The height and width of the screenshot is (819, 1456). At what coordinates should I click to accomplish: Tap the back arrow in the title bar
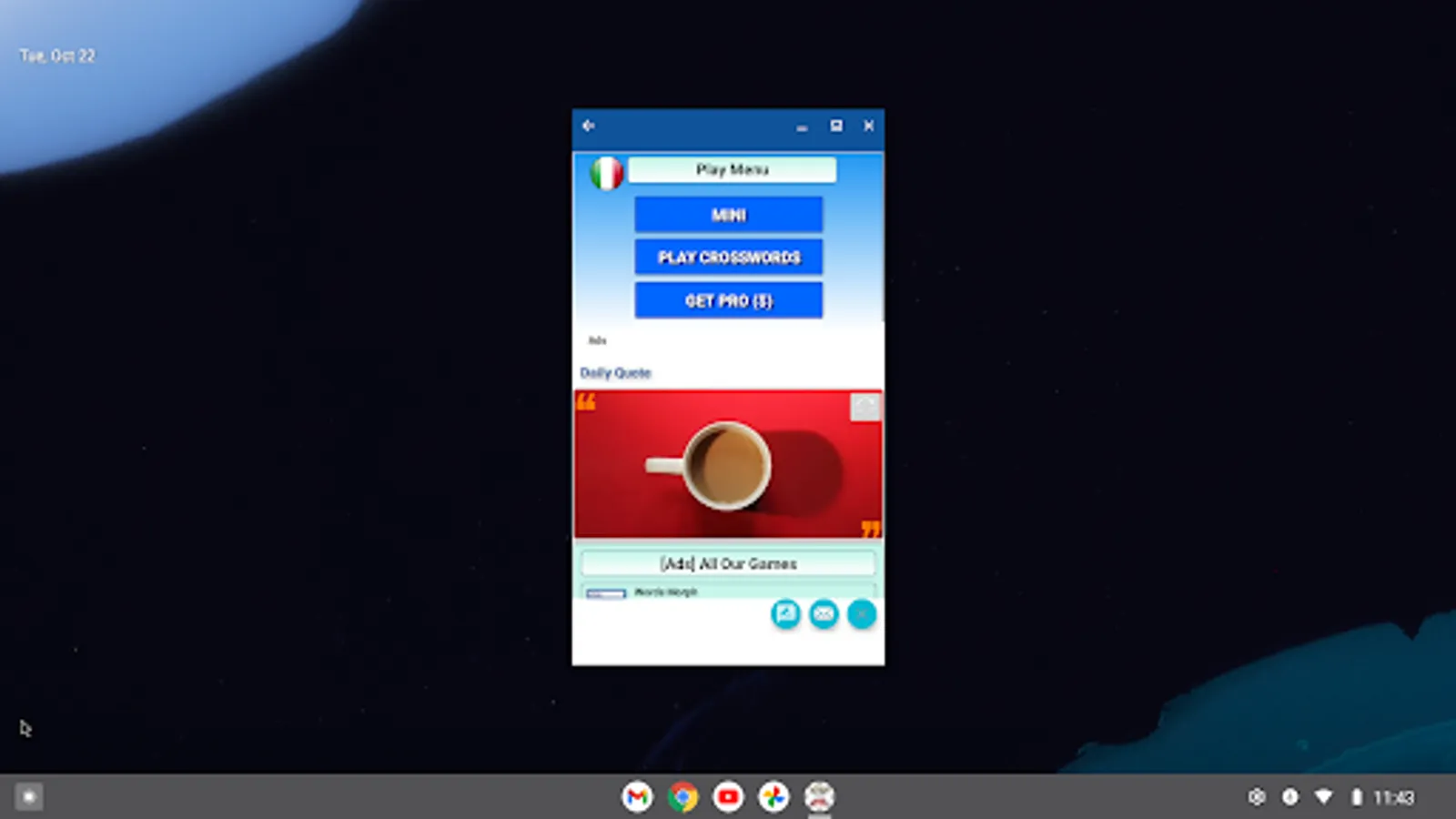(x=587, y=126)
